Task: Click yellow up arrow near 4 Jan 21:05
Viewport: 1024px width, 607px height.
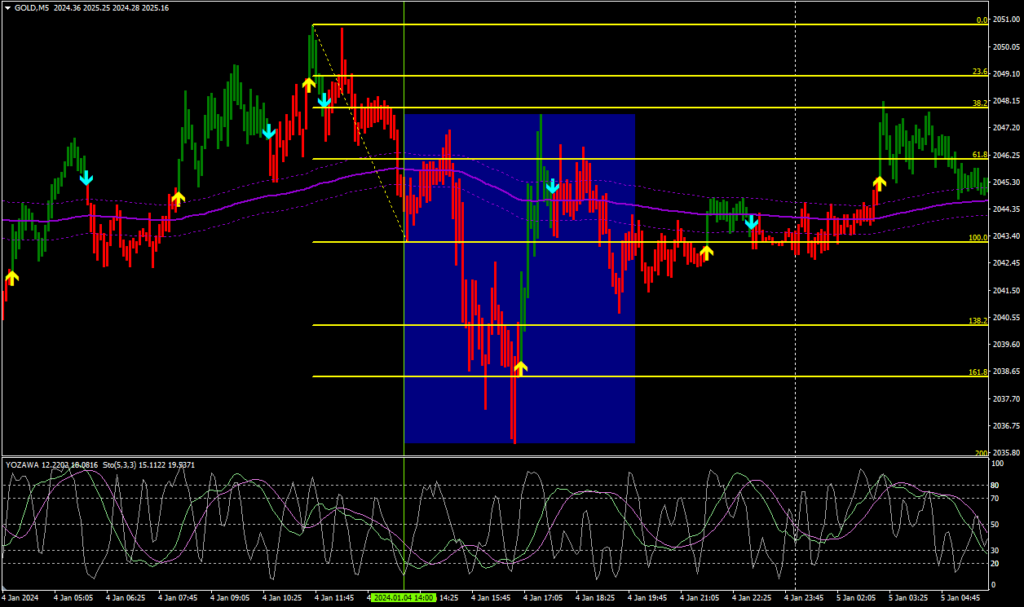Action: (707, 252)
